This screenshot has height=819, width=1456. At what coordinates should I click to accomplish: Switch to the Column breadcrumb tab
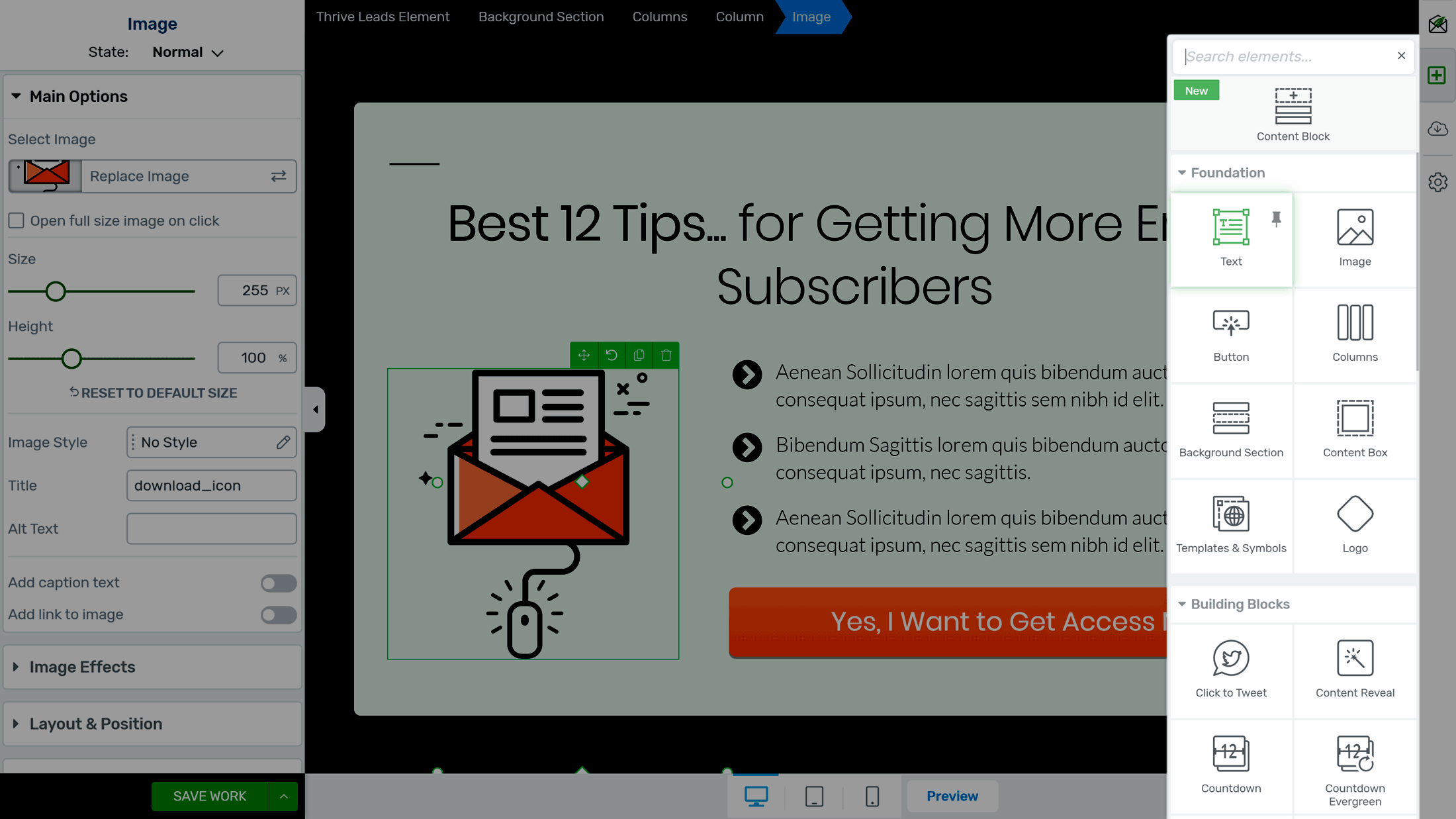(739, 17)
